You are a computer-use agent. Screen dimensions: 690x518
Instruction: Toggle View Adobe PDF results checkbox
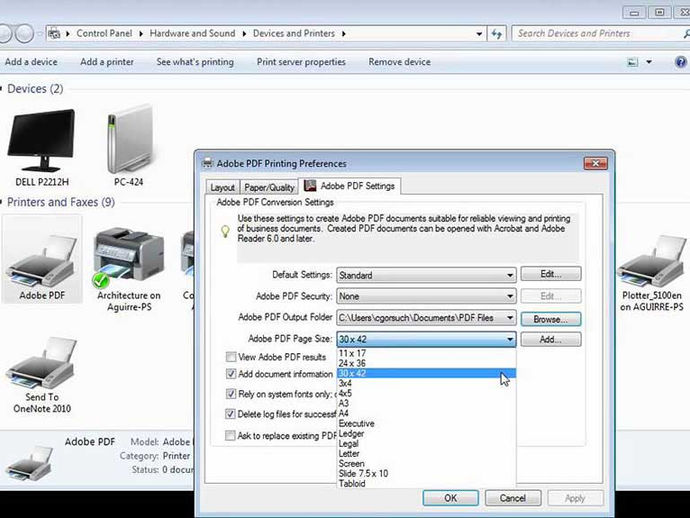231,357
